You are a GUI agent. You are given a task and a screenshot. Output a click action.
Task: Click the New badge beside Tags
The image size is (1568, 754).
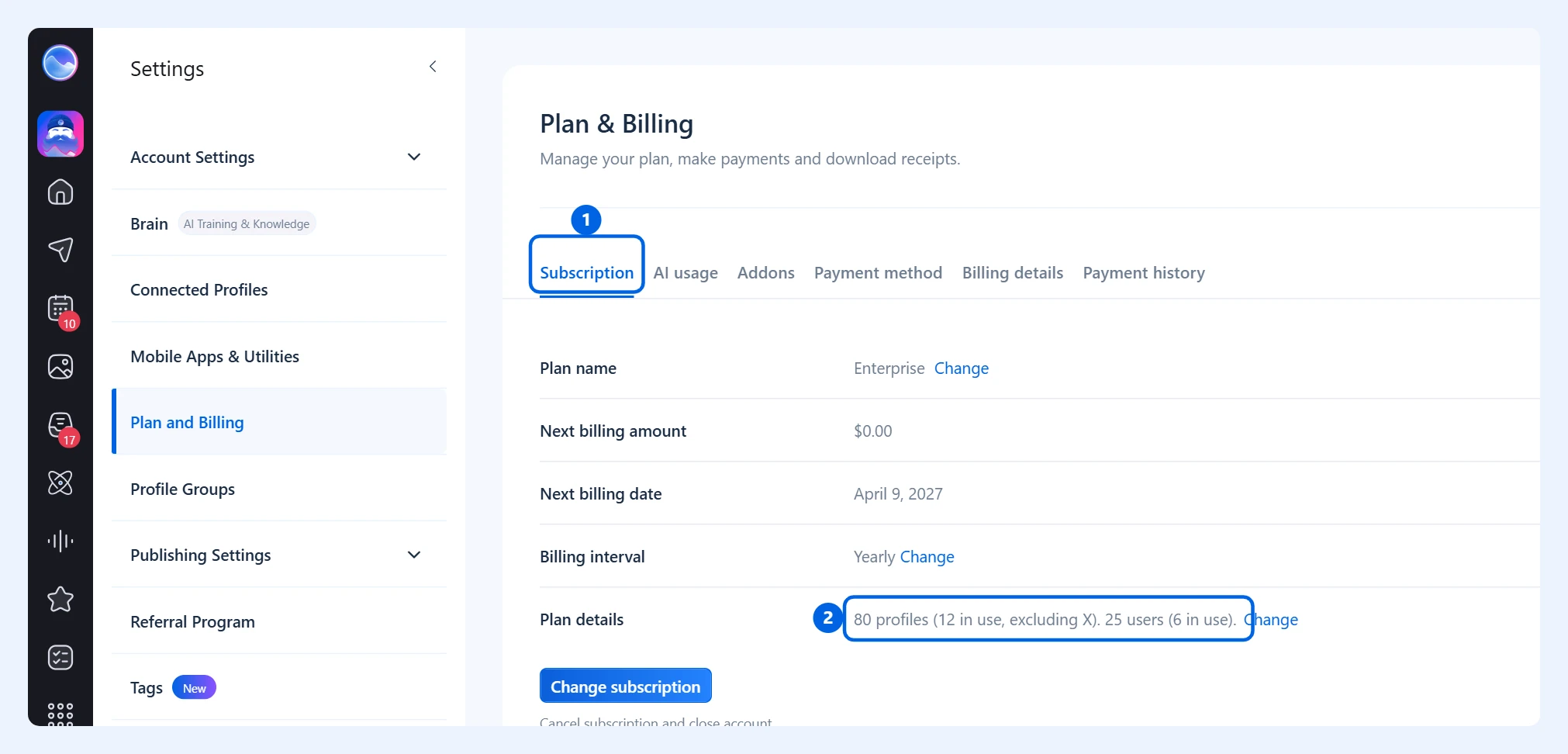[194, 688]
